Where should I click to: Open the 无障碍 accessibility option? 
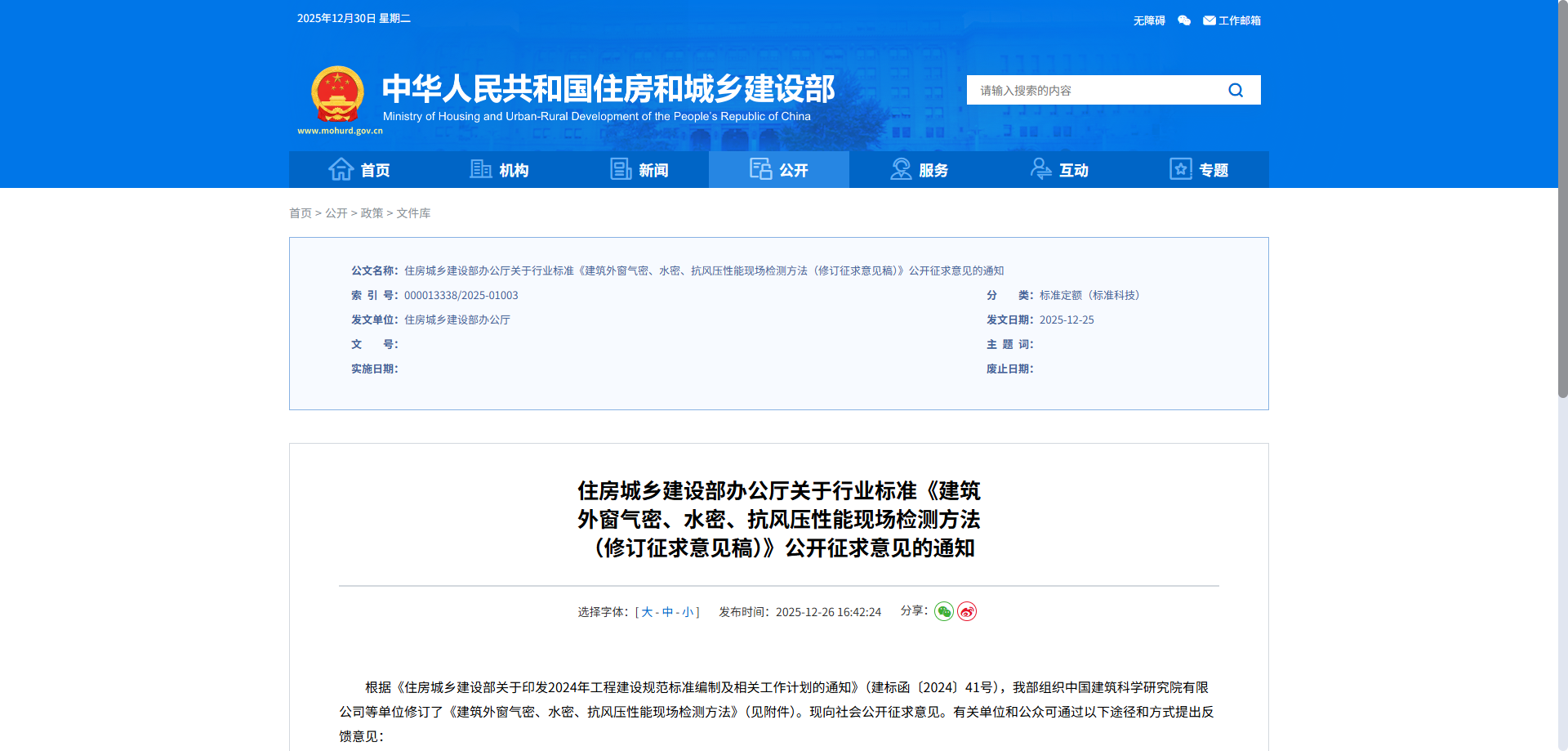pyautogui.click(x=1147, y=20)
